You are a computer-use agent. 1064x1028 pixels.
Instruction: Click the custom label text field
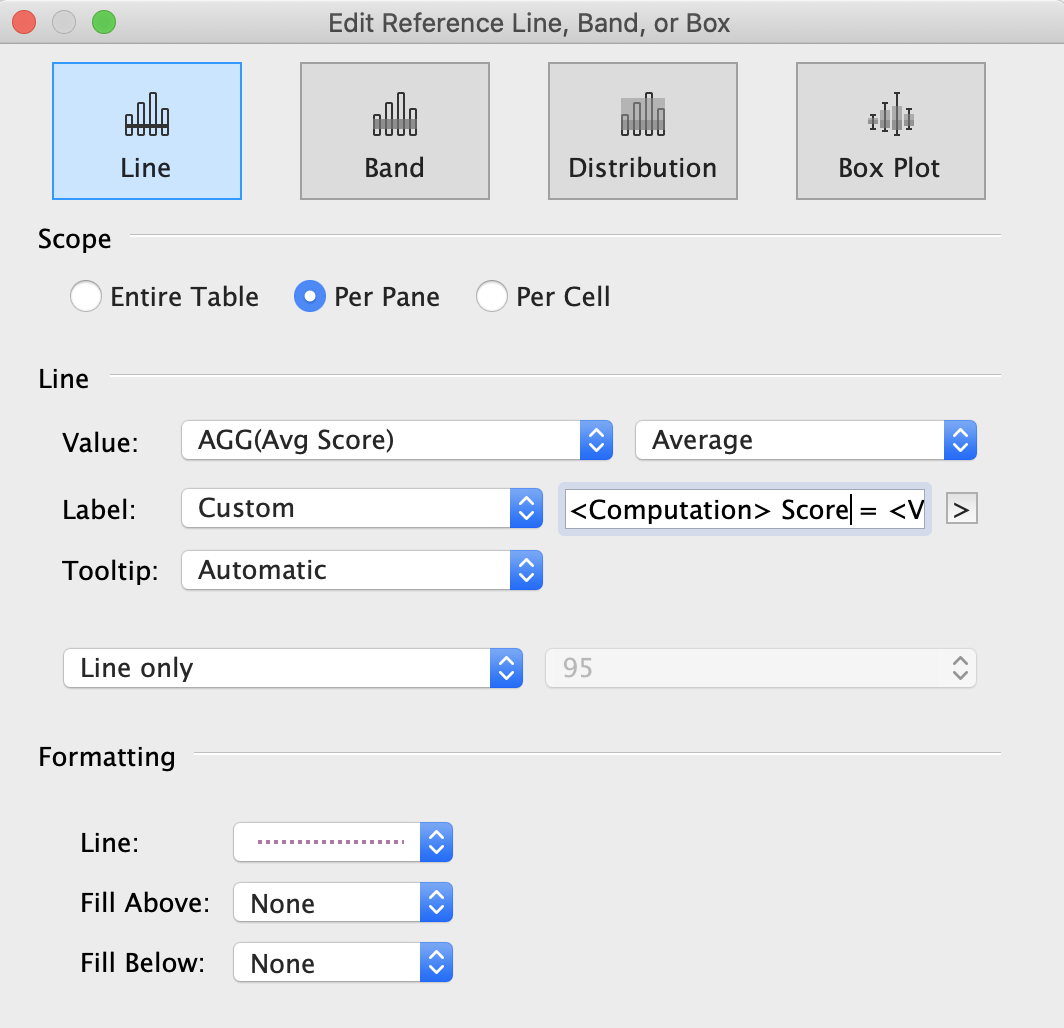744,510
